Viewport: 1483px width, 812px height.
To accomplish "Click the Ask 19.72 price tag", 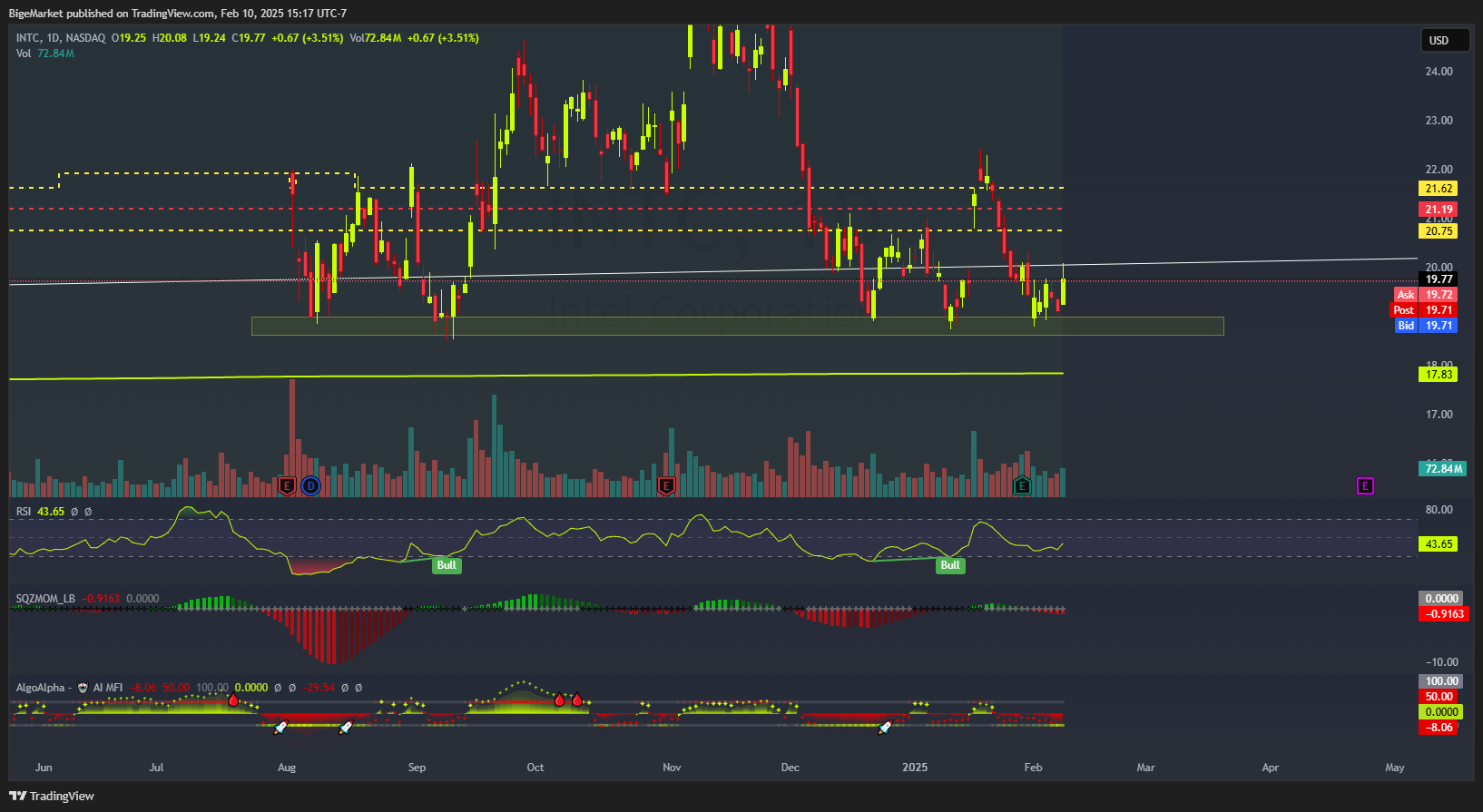I will point(1426,295).
